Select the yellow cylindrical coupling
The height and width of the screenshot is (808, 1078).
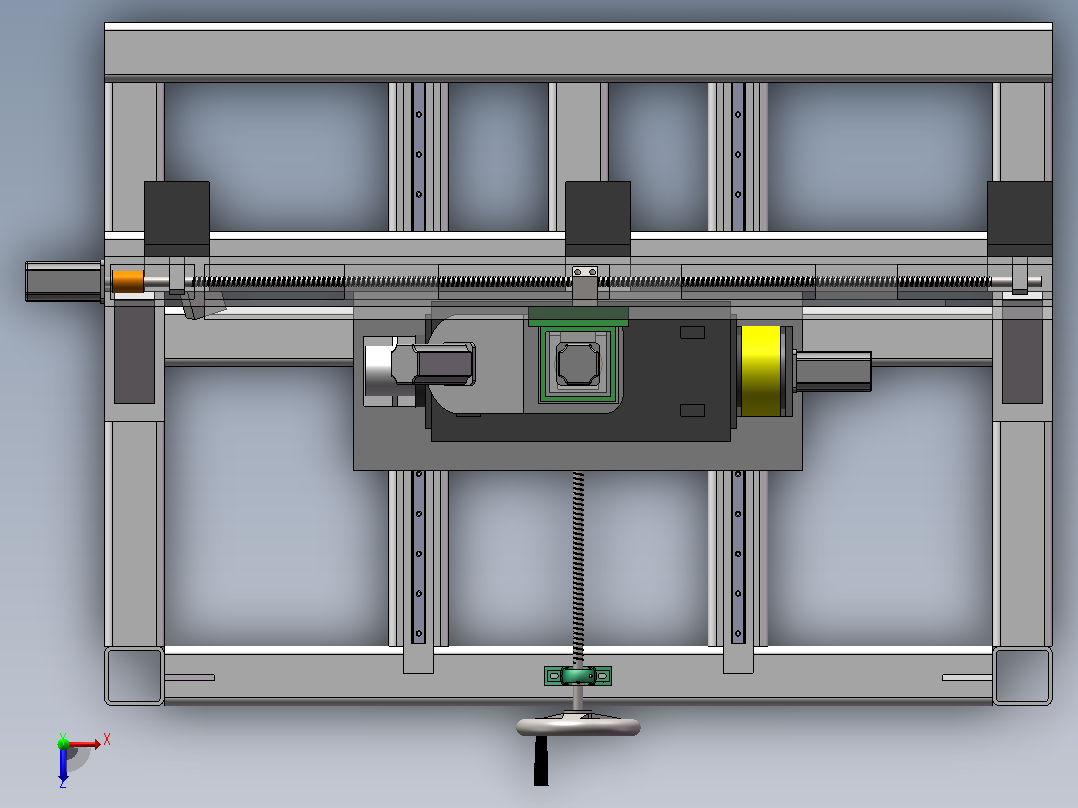tap(761, 371)
